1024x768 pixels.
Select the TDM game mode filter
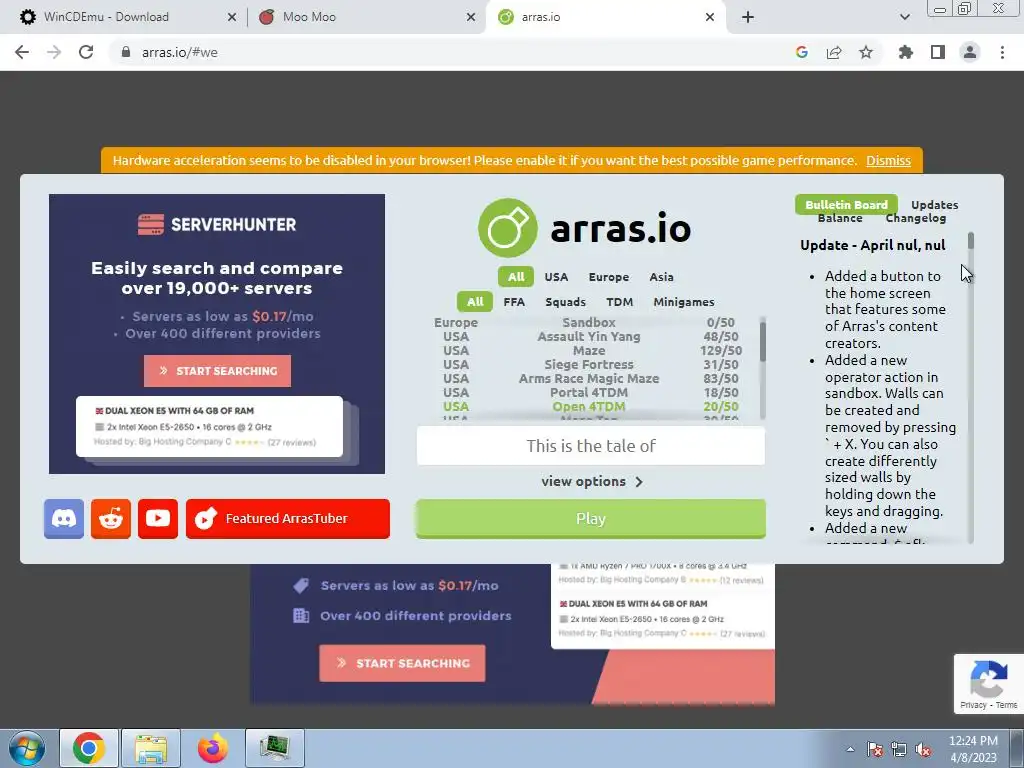coord(619,302)
